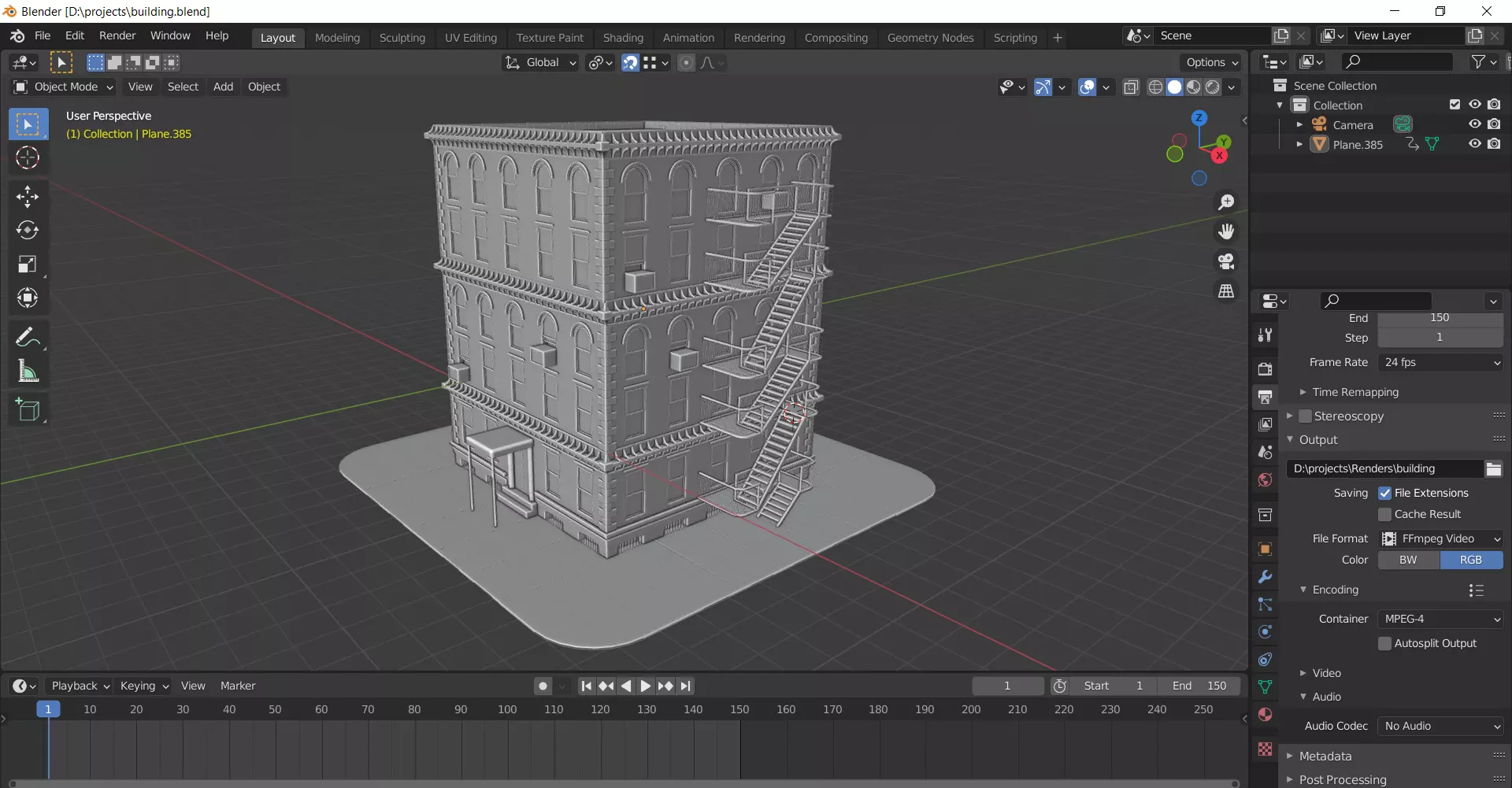Set Color to BW

click(x=1408, y=560)
